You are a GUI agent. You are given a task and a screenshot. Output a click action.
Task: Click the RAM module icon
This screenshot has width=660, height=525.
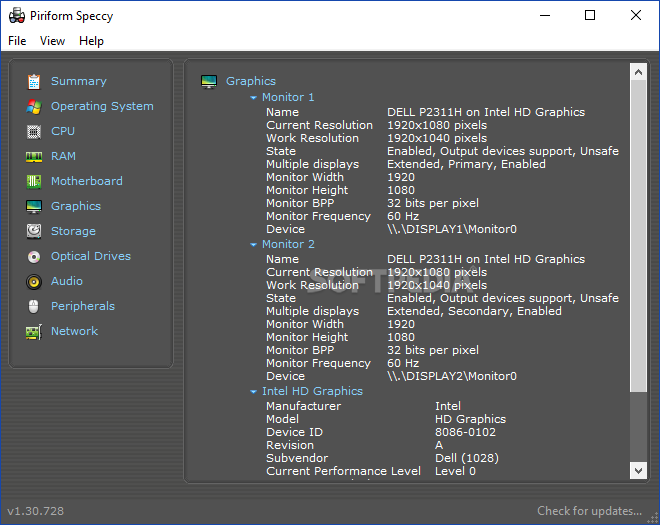coord(34,157)
